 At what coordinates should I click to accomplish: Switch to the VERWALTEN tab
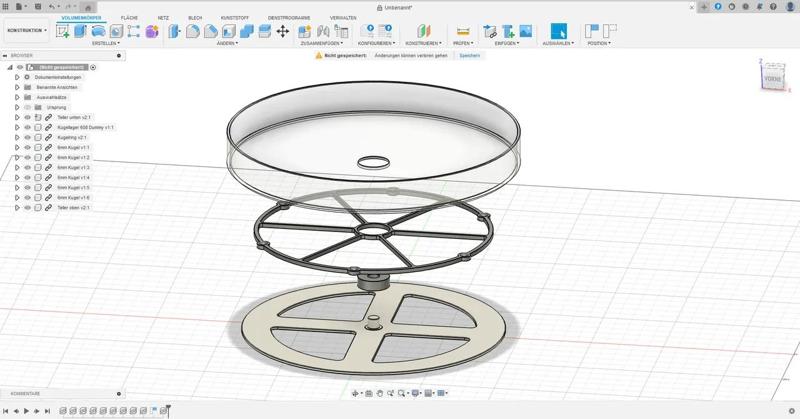[x=343, y=18]
